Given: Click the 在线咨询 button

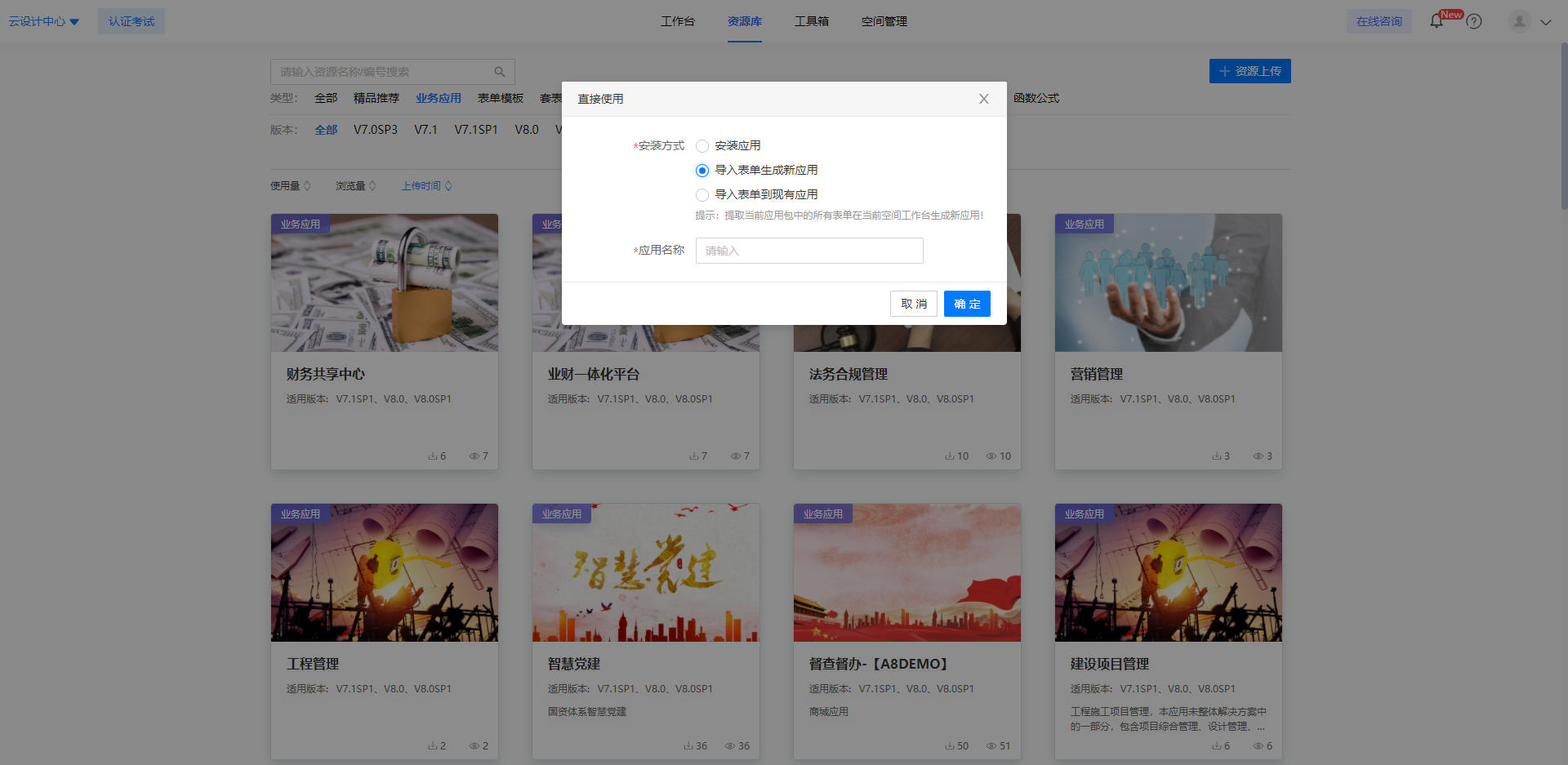Looking at the screenshot, I should pos(1379,21).
